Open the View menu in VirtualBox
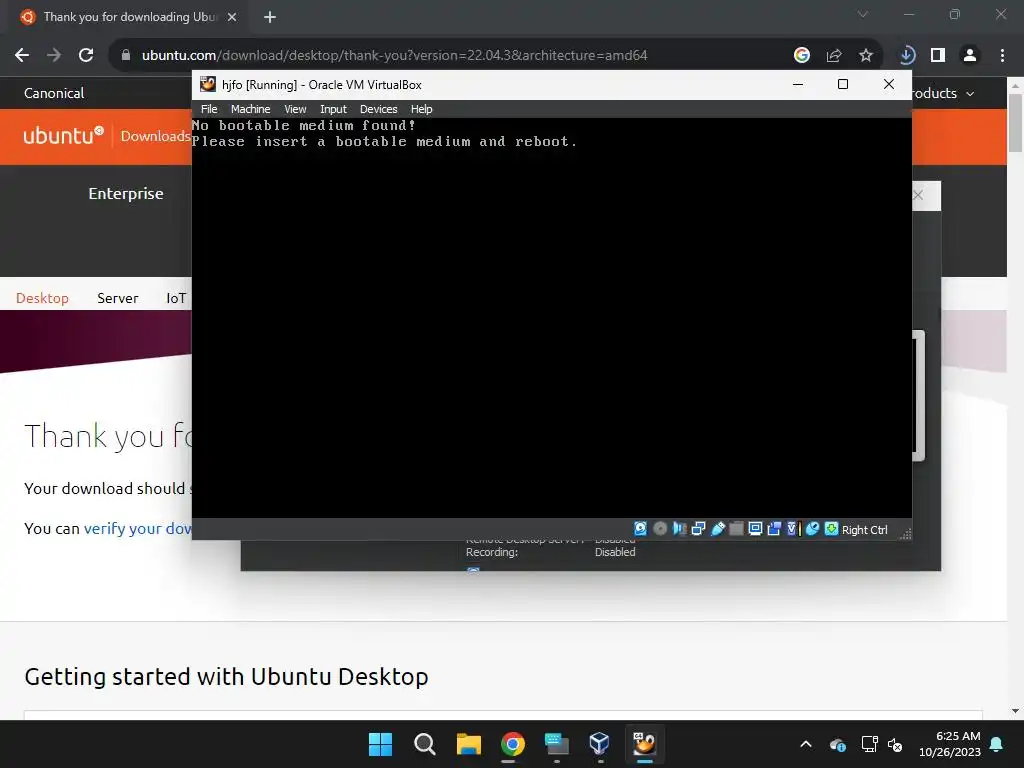 pyautogui.click(x=295, y=109)
